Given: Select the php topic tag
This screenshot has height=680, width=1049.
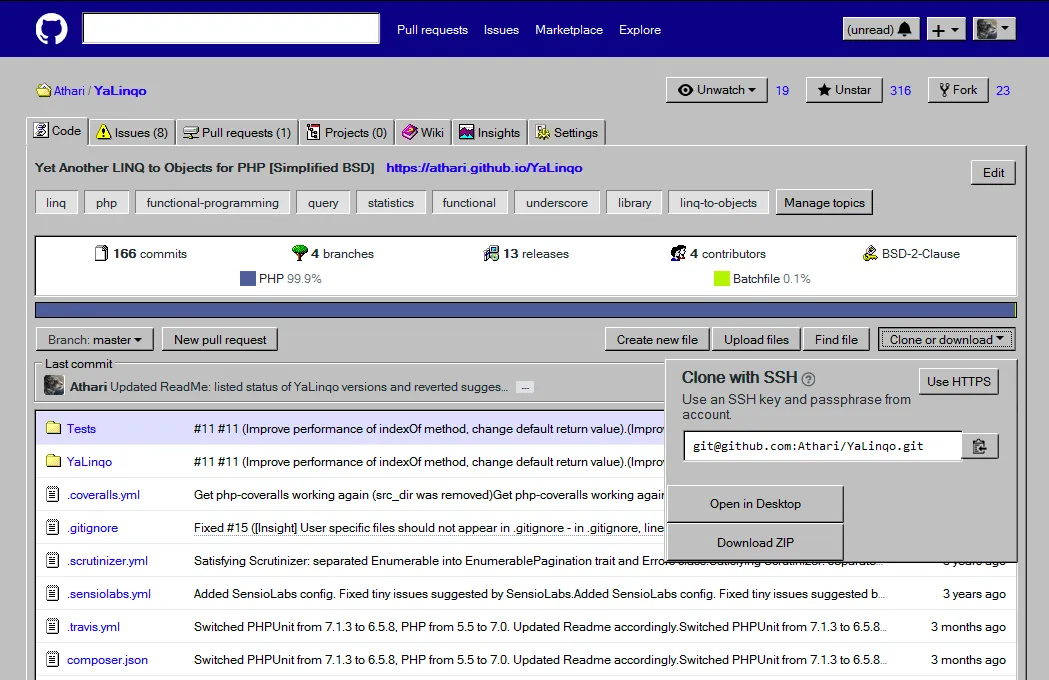Looking at the screenshot, I should (x=106, y=203).
